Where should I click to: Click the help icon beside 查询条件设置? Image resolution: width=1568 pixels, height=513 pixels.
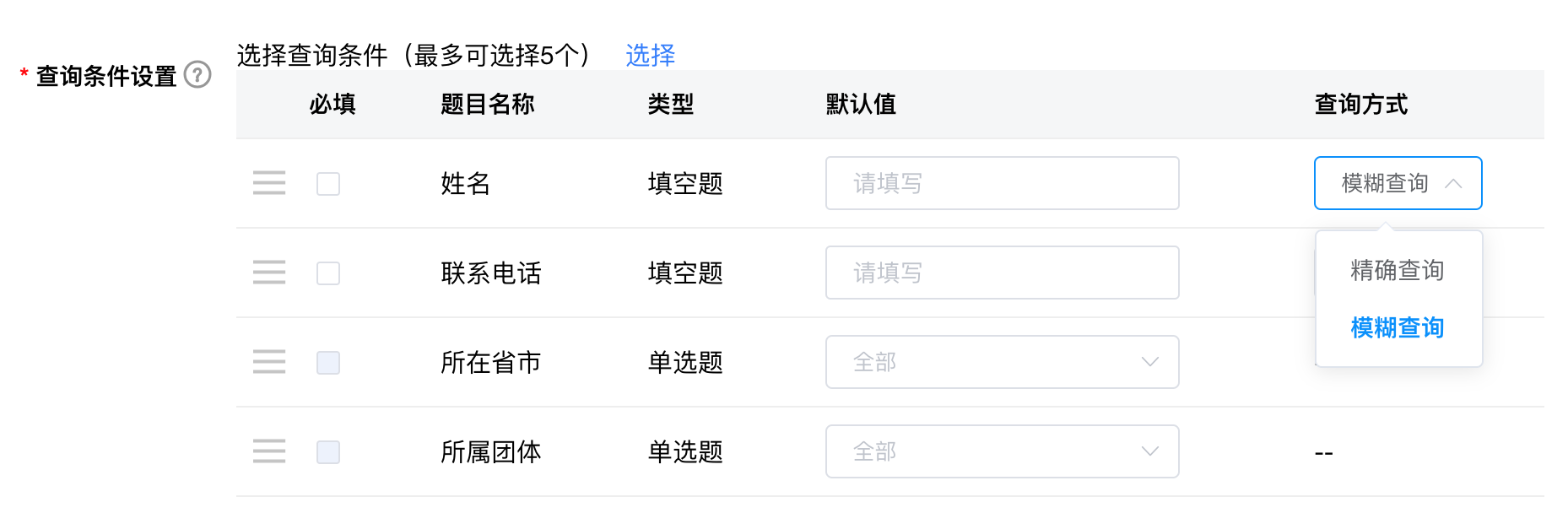197,75
